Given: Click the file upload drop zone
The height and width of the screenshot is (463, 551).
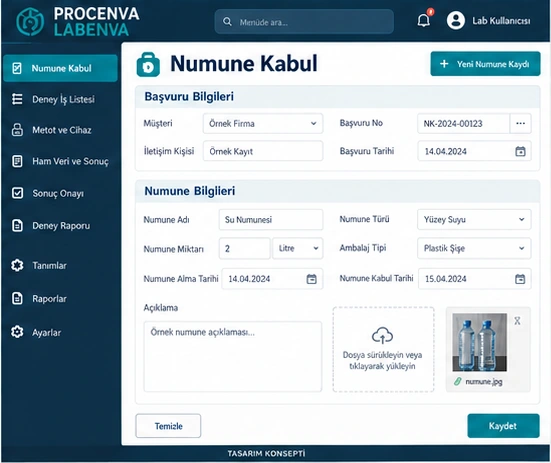Looking at the screenshot, I should [383, 349].
